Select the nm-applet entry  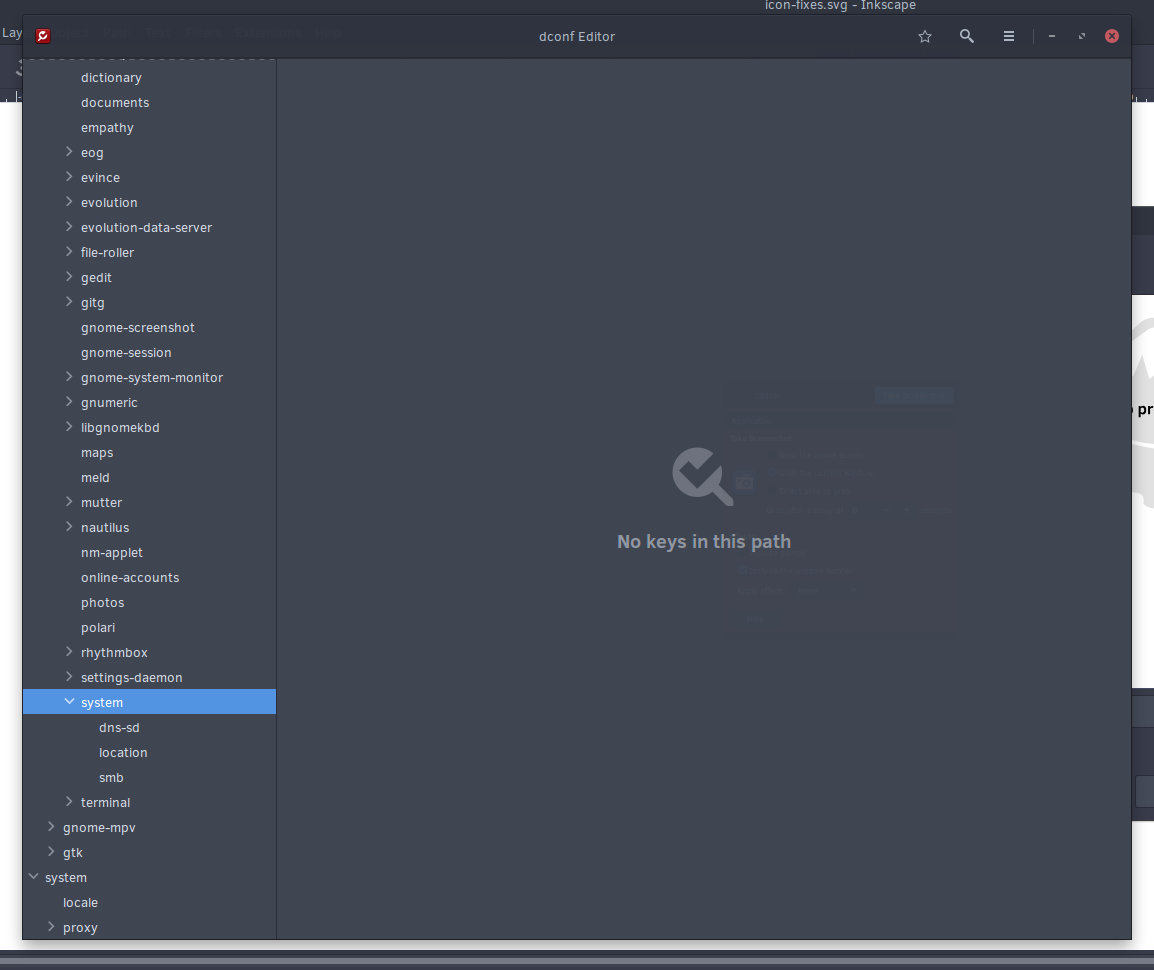click(112, 553)
